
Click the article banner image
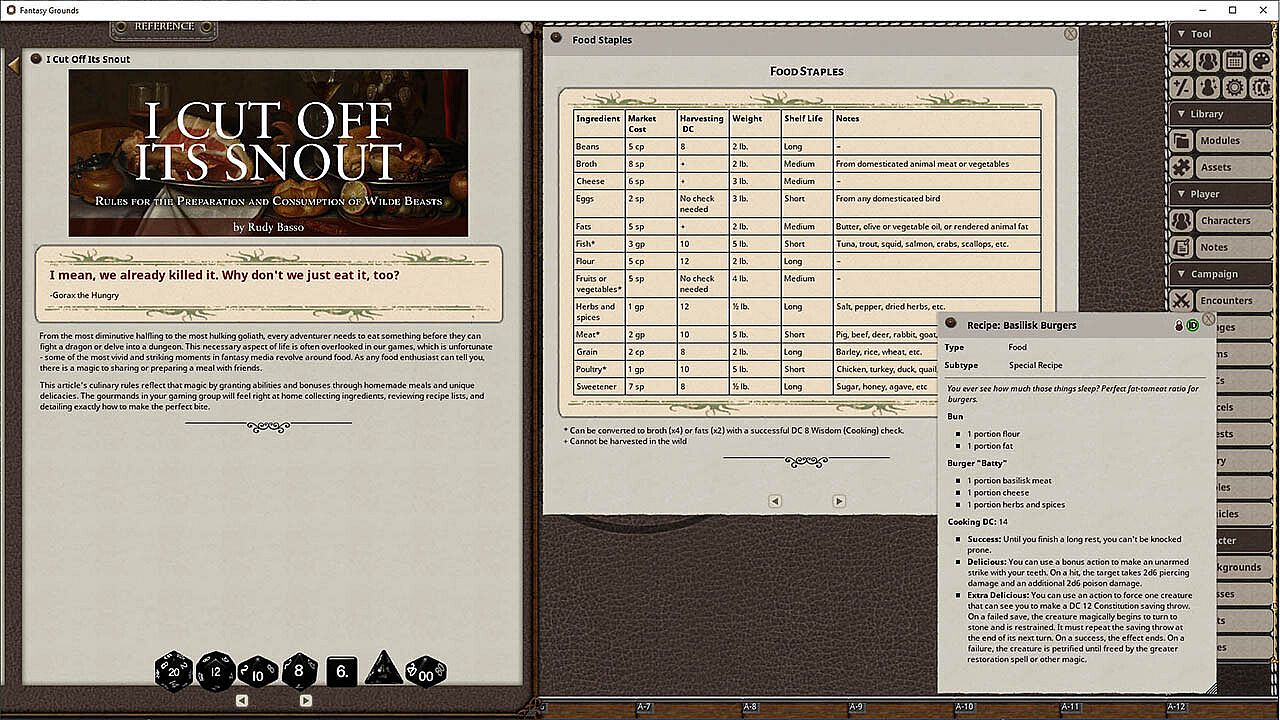268,153
